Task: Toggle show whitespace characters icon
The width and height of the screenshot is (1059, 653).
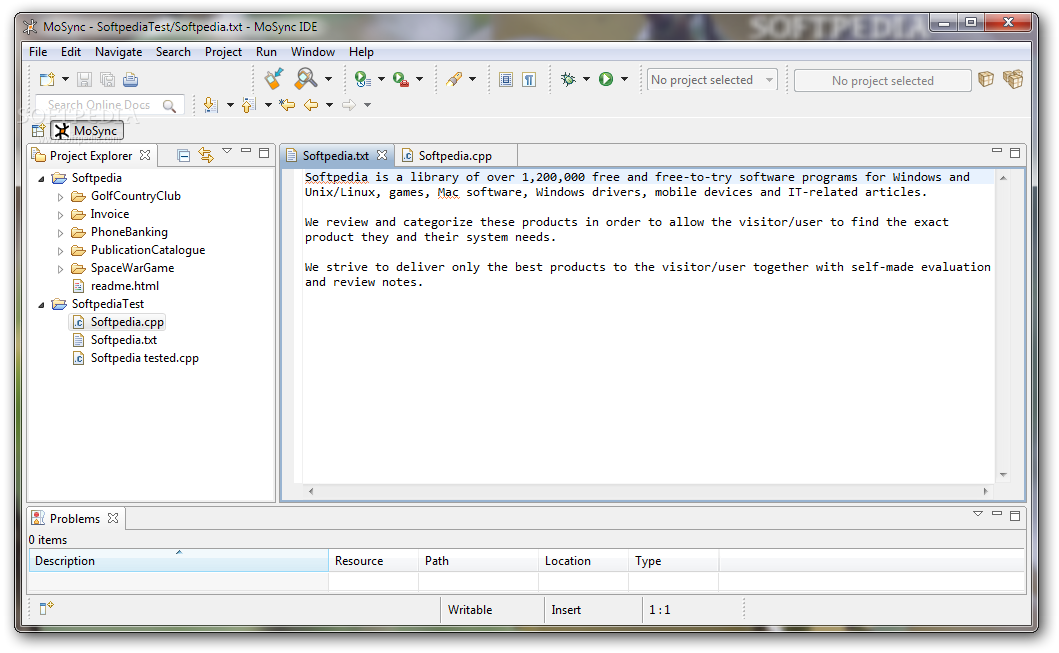Action: pos(529,80)
